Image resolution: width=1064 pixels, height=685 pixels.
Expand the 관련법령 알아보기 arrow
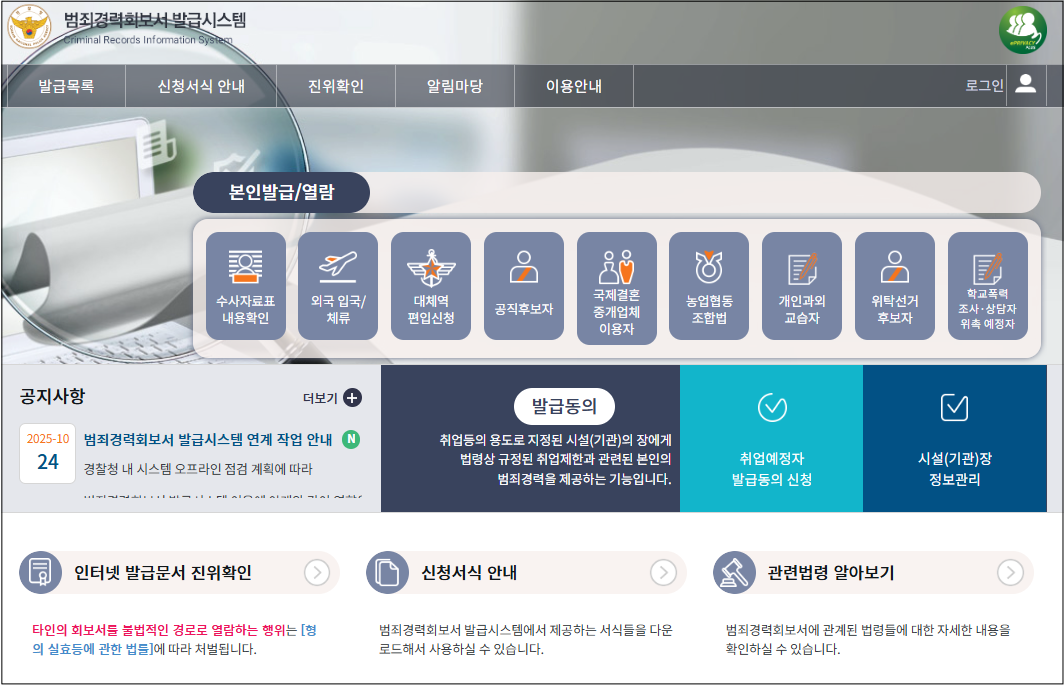pyautogui.click(x=1012, y=573)
